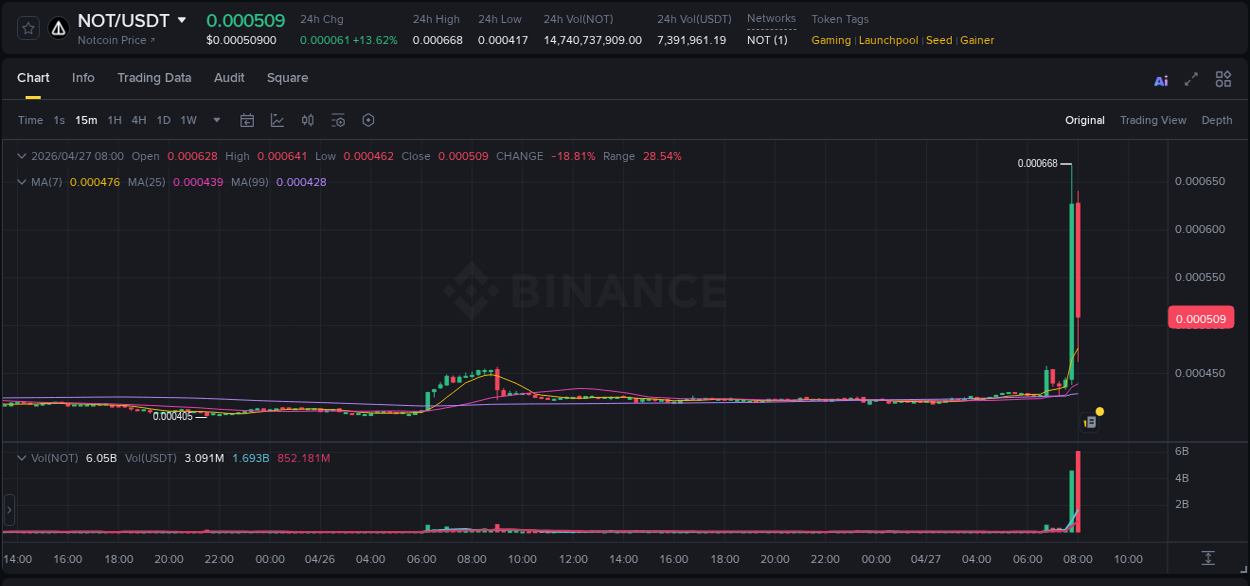Open the Networks NOT (1) info
1250x586 pixels.
click(767, 40)
